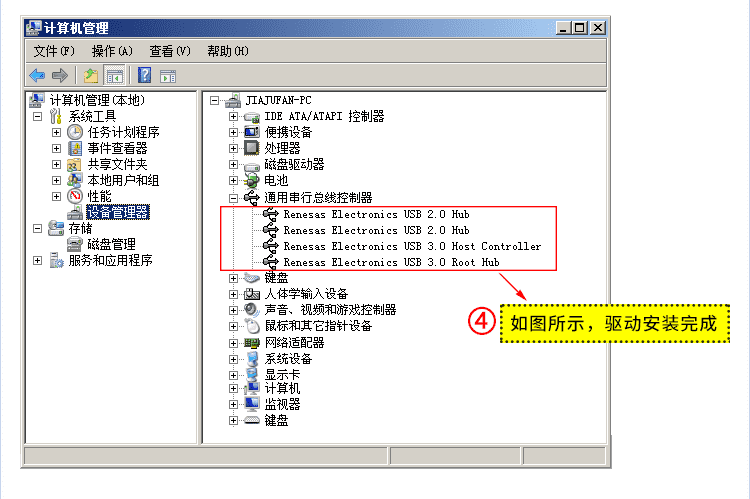Open the 查看(V) menu

tap(170, 51)
